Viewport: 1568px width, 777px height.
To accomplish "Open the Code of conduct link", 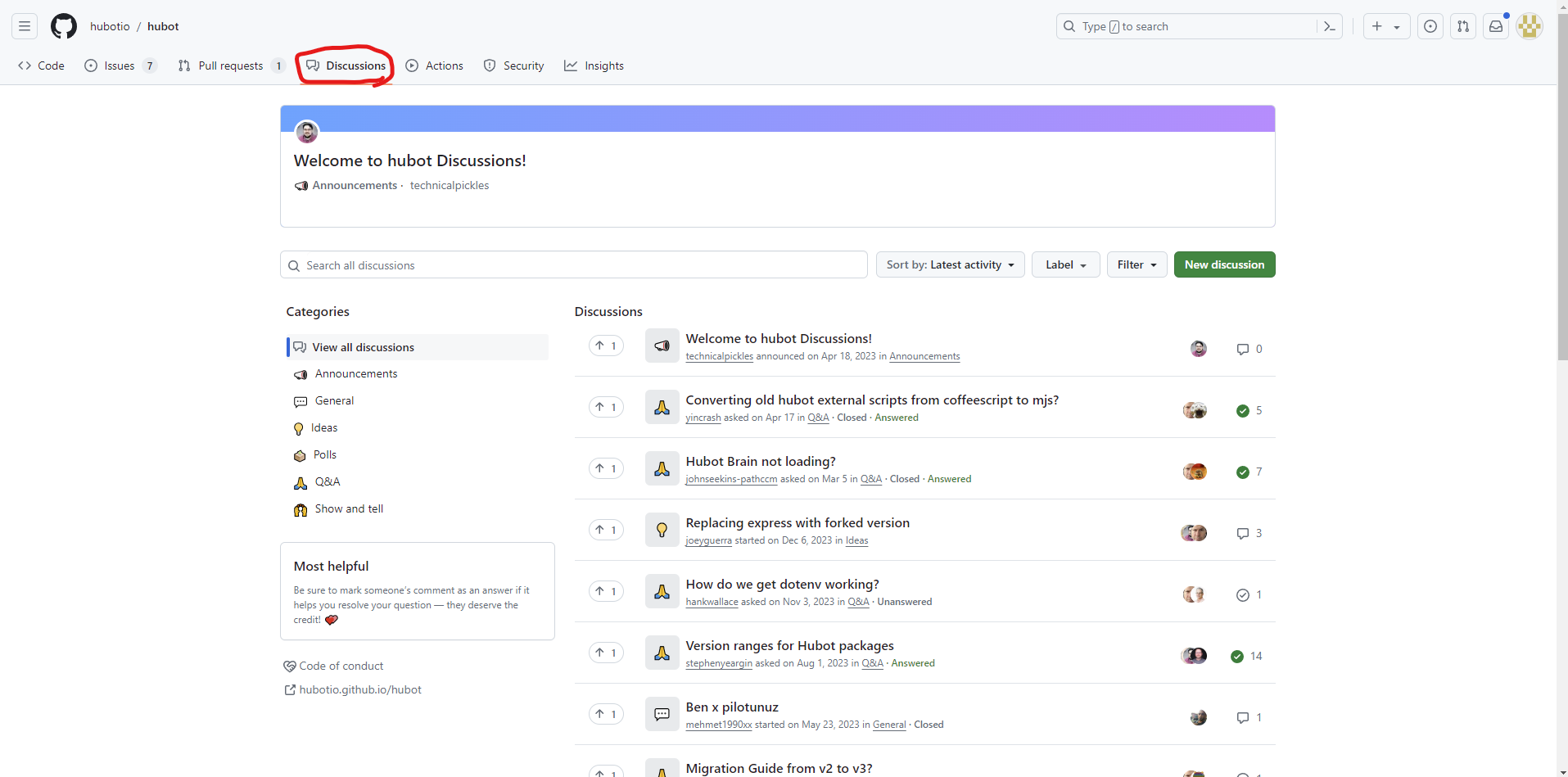I will pos(333,666).
